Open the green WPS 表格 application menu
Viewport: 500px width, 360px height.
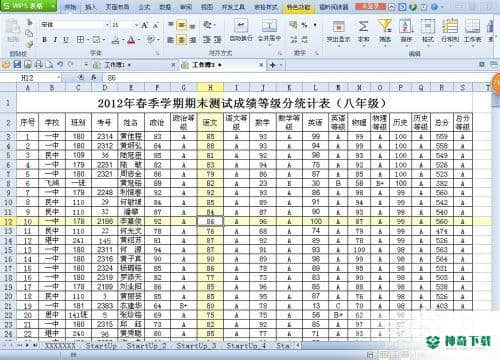[28, 6]
